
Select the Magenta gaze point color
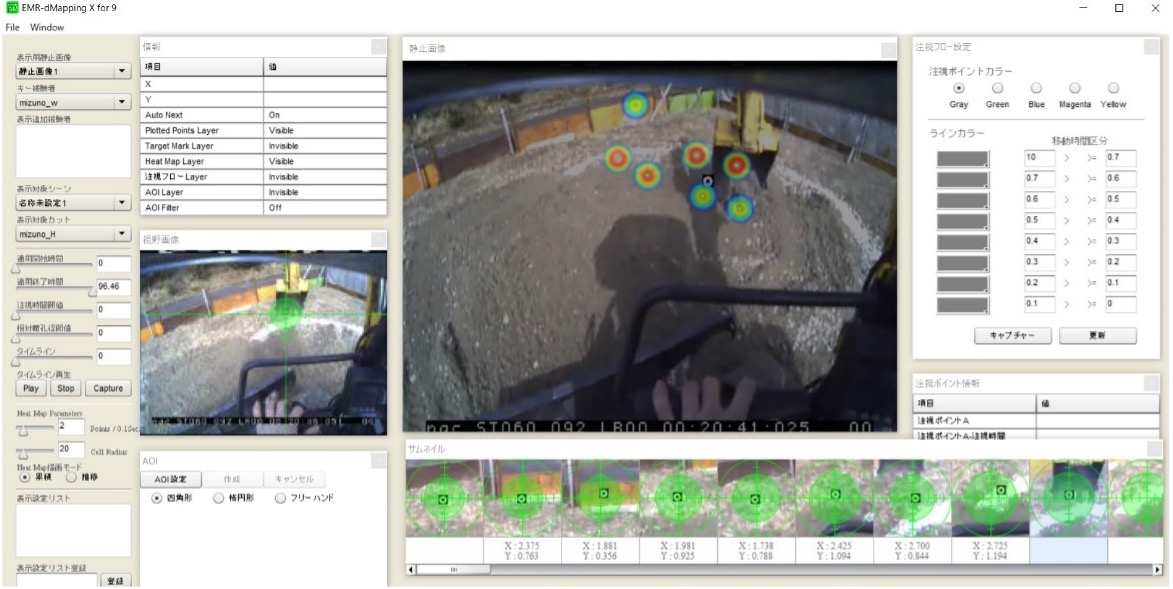point(1074,88)
